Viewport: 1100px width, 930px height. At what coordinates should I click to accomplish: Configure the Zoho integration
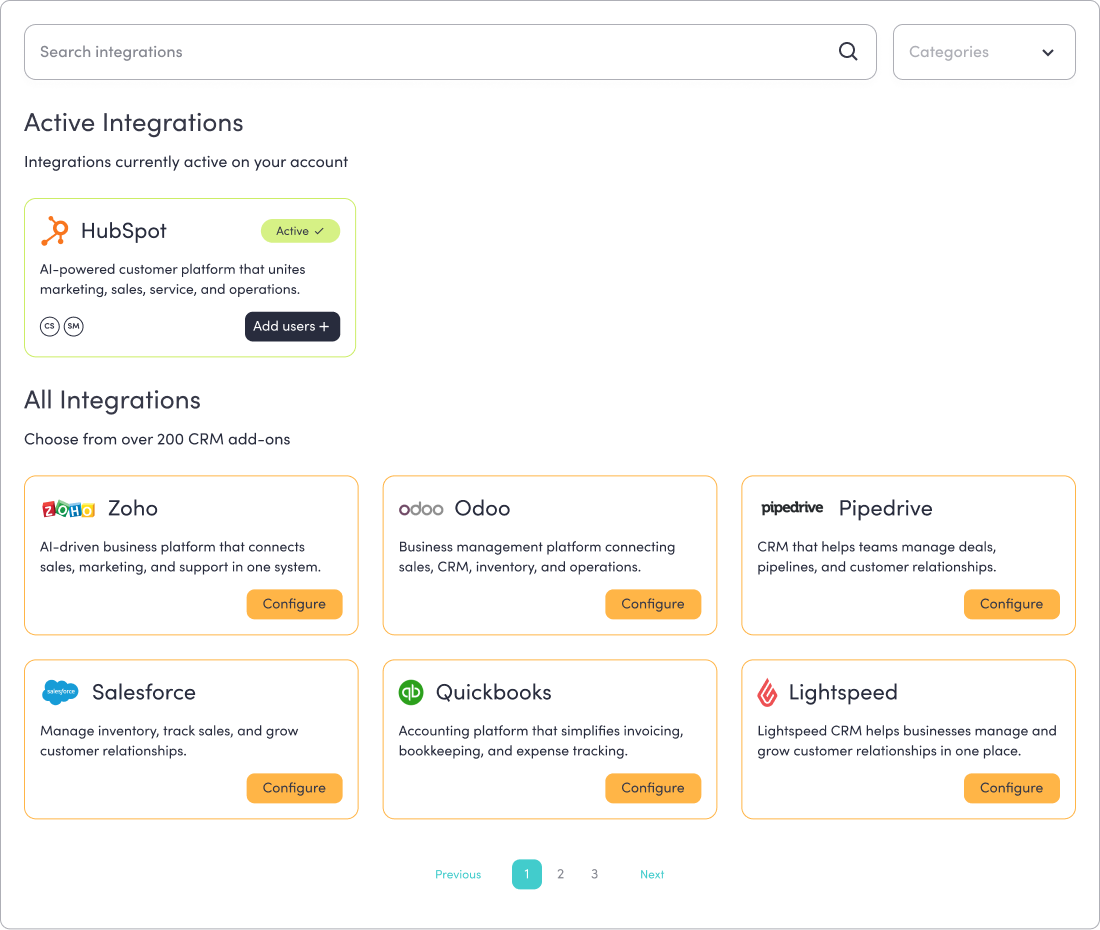[294, 604]
